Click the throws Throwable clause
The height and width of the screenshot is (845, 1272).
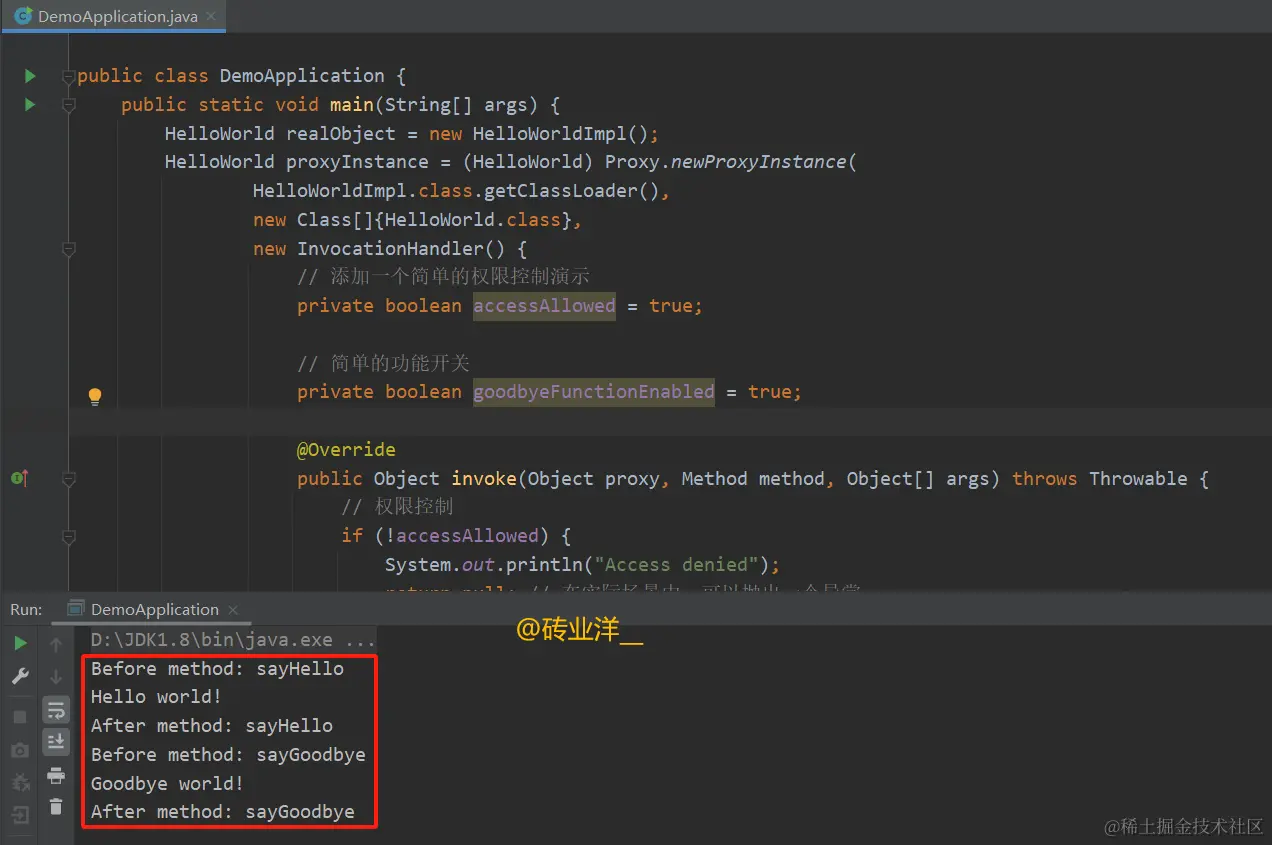(x=1099, y=479)
